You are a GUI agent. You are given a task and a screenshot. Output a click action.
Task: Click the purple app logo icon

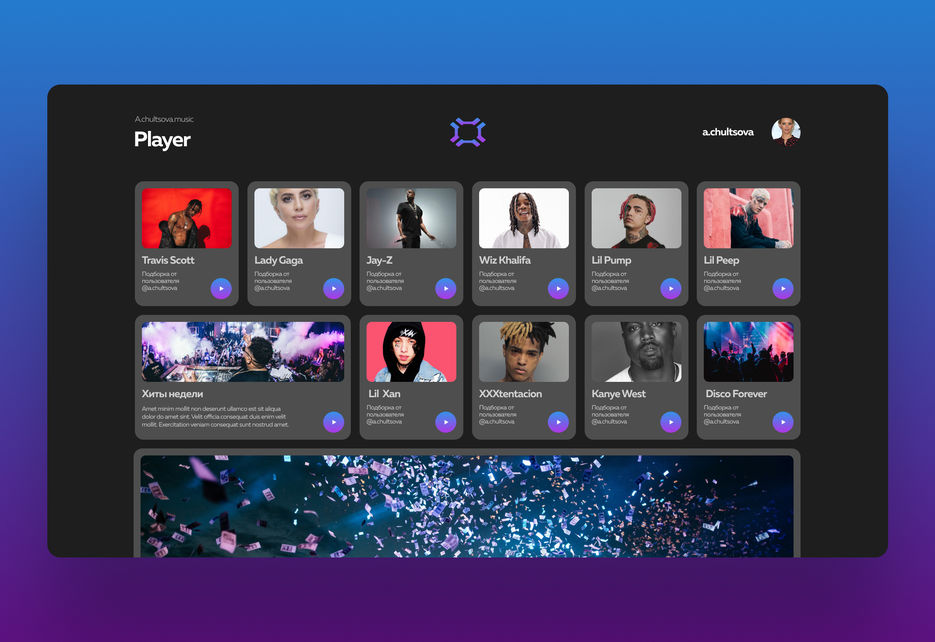[468, 132]
